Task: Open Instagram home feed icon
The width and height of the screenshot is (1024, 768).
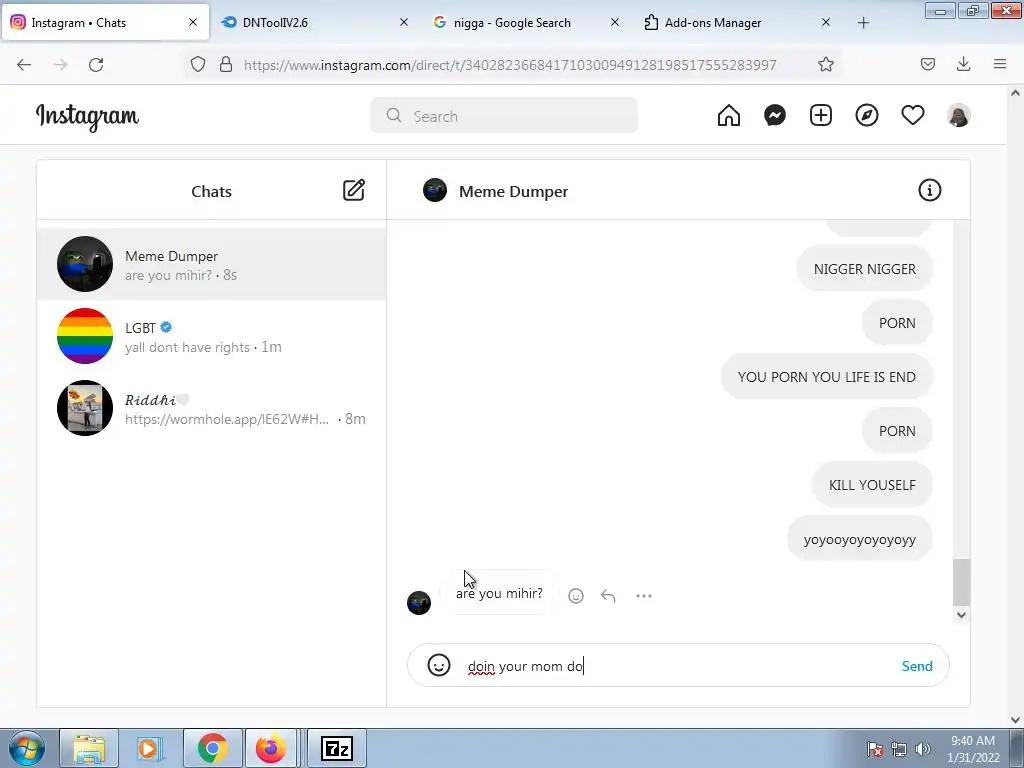Action: click(729, 116)
